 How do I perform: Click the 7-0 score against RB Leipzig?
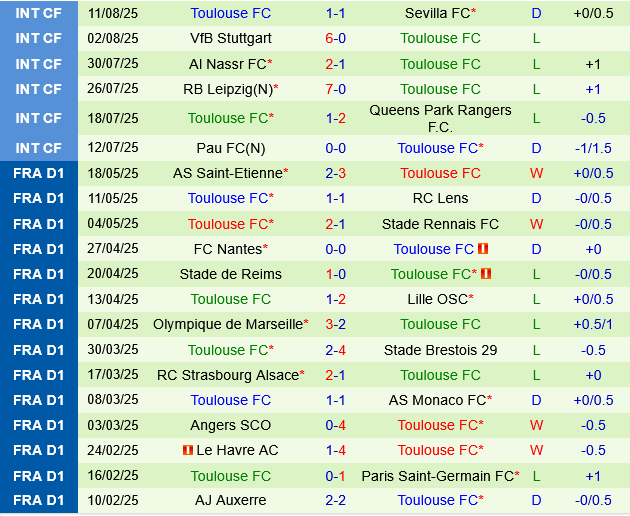[x=336, y=89]
